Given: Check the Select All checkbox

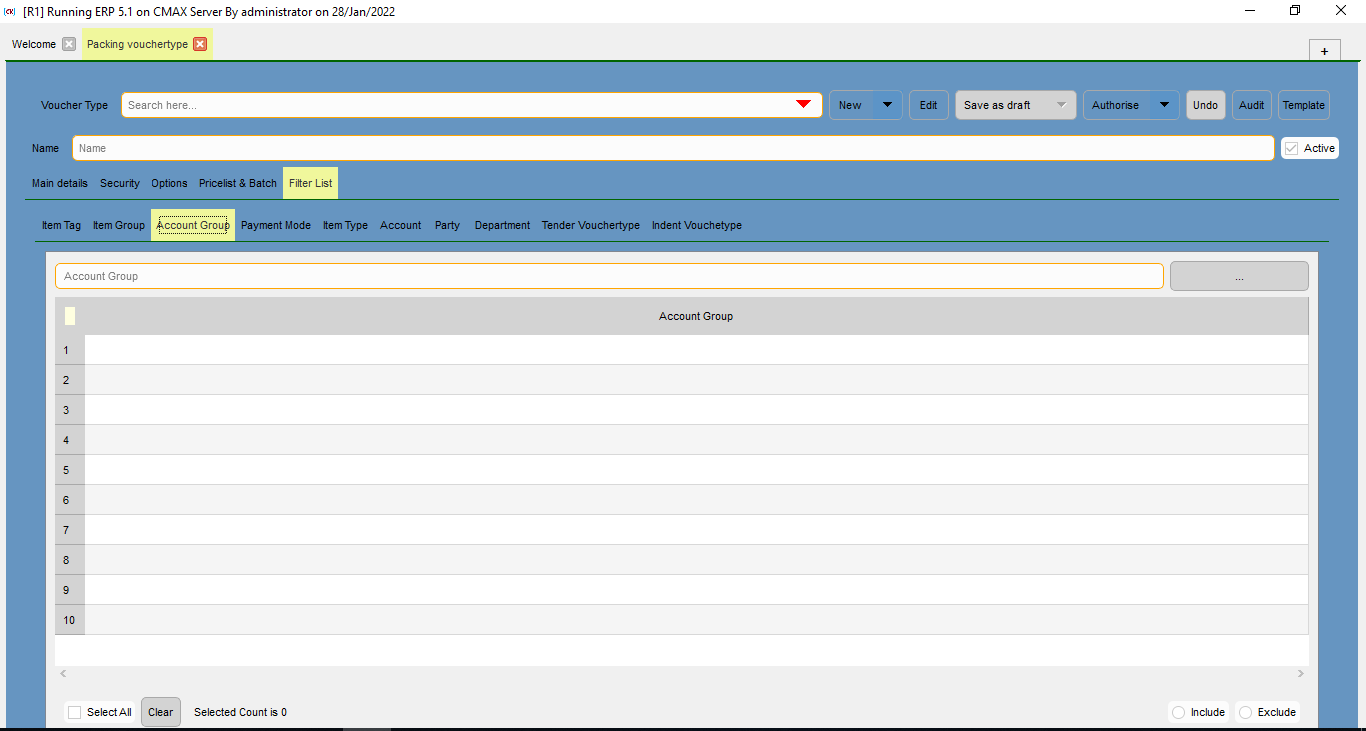Looking at the screenshot, I should pos(75,712).
